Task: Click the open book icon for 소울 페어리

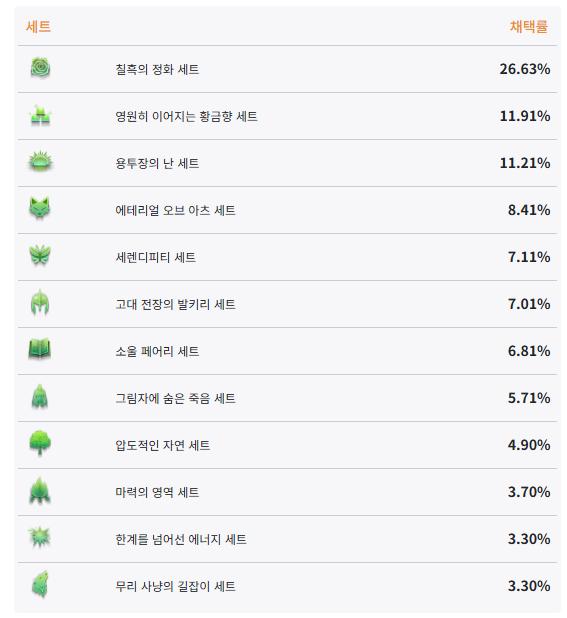Action: coord(40,350)
